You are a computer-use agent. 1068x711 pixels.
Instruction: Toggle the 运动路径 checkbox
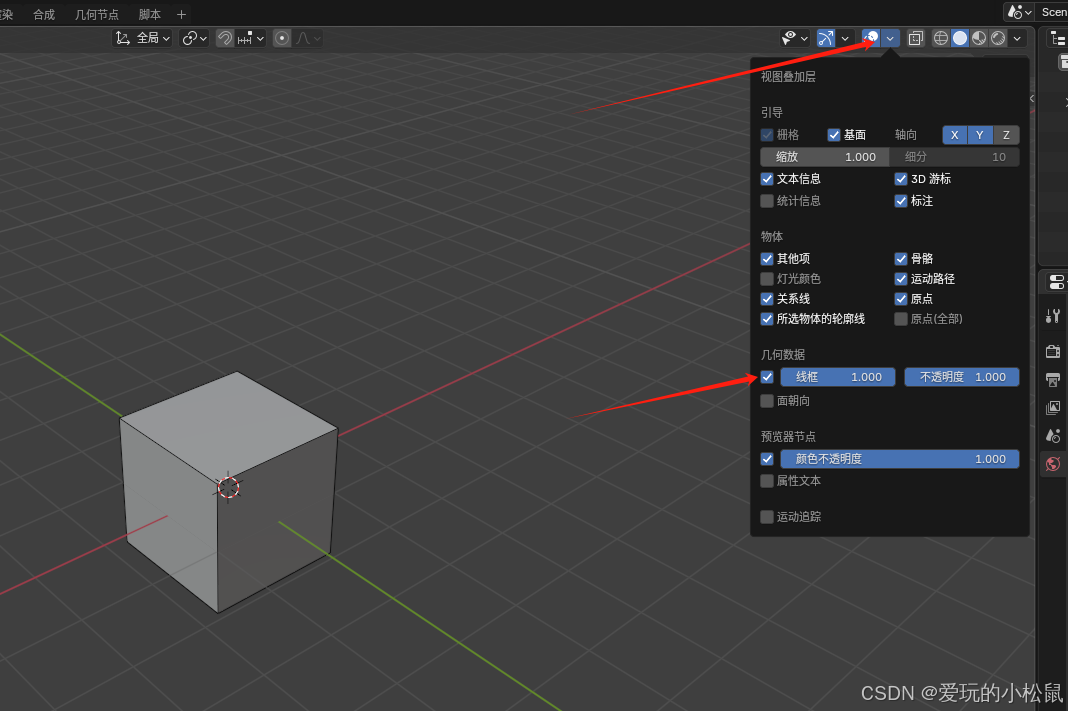900,279
